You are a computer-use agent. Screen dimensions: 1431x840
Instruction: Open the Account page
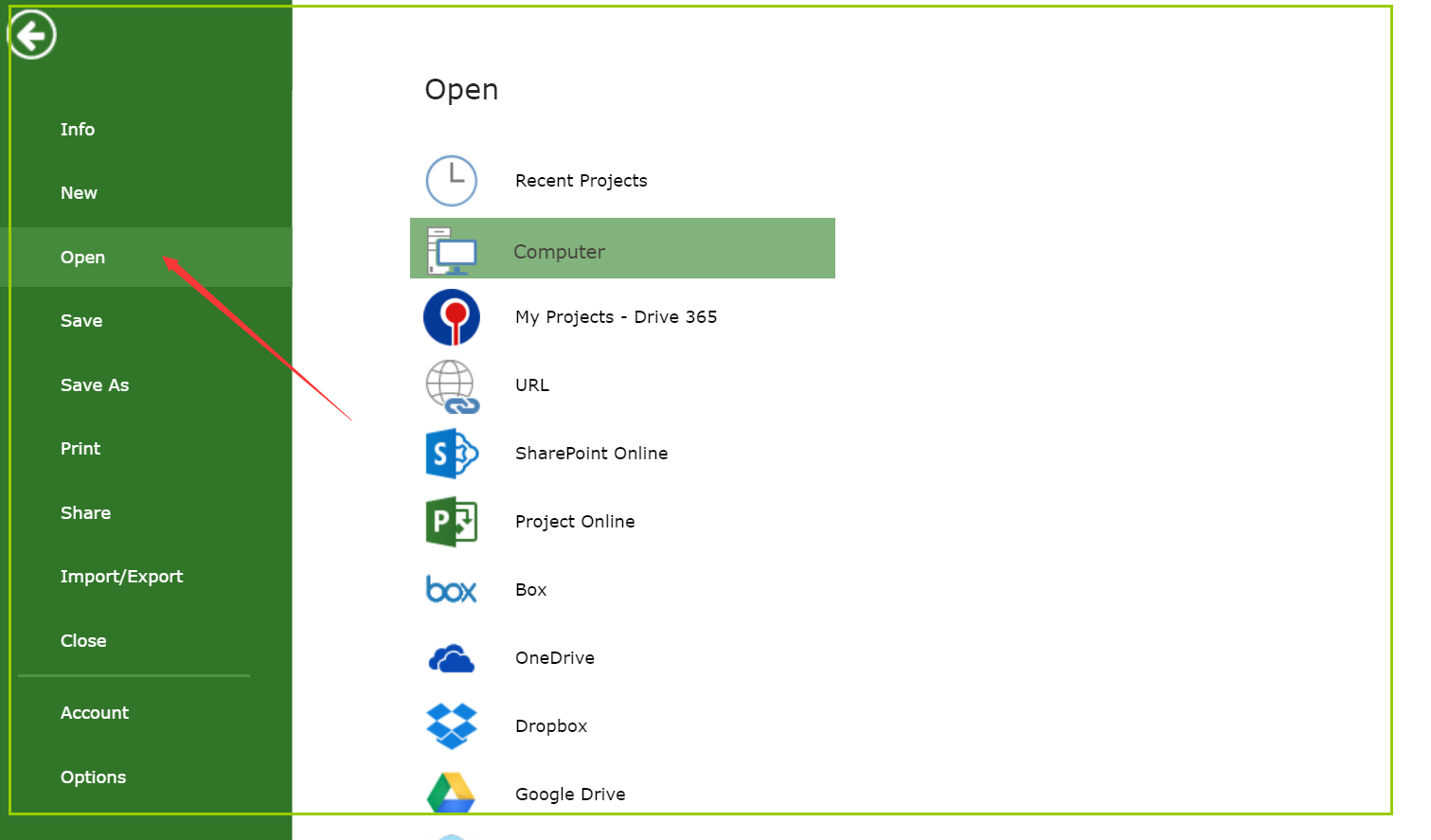pyautogui.click(x=95, y=713)
